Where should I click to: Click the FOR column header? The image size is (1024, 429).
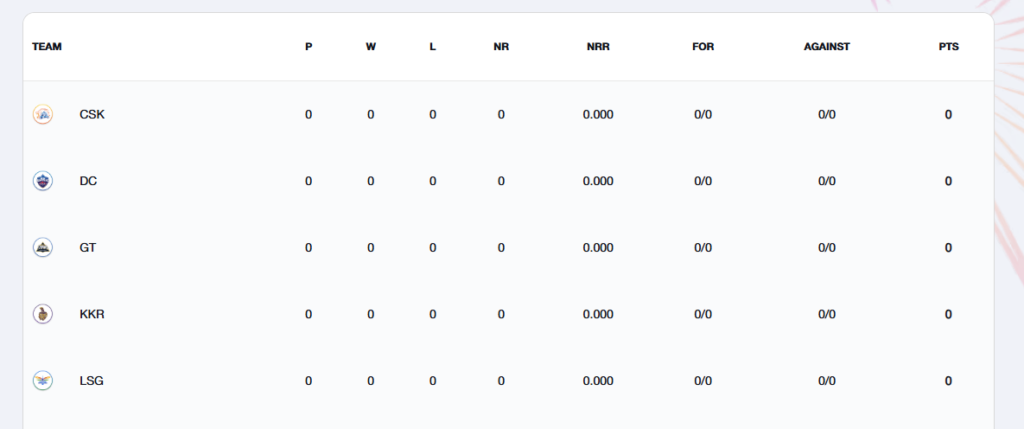click(x=703, y=47)
